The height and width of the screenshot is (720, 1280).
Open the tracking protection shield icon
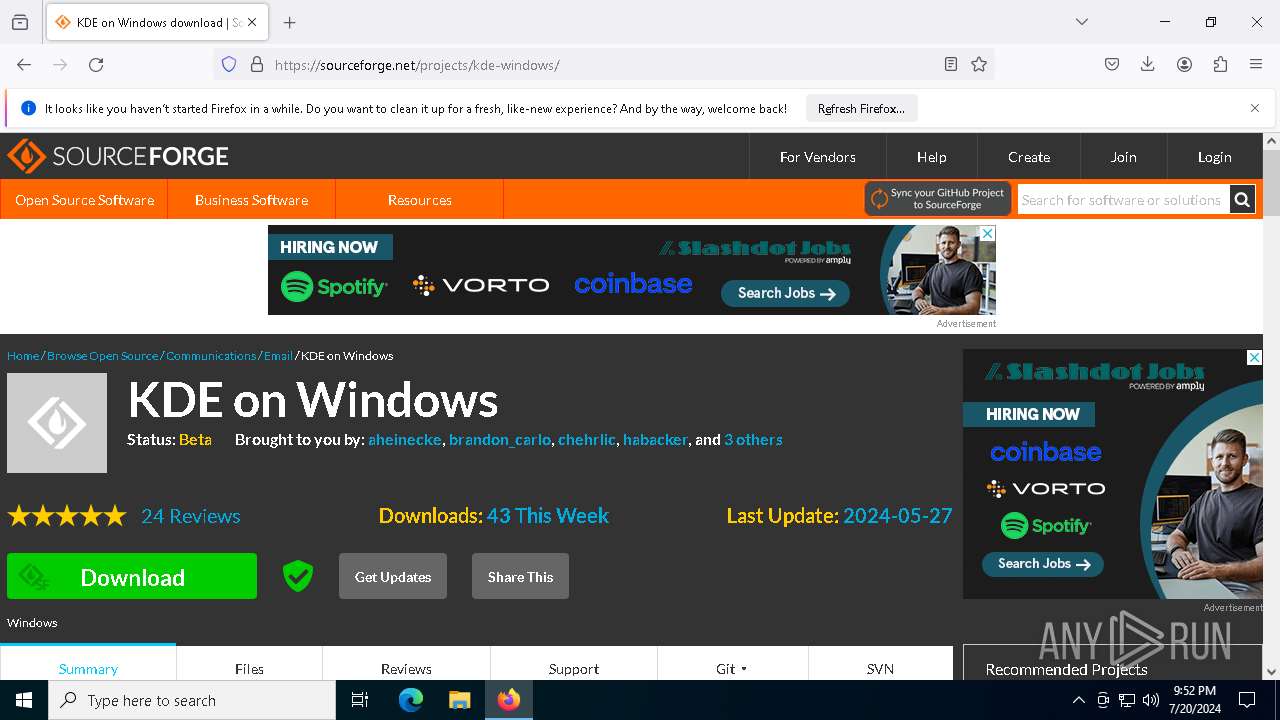(229, 65)
